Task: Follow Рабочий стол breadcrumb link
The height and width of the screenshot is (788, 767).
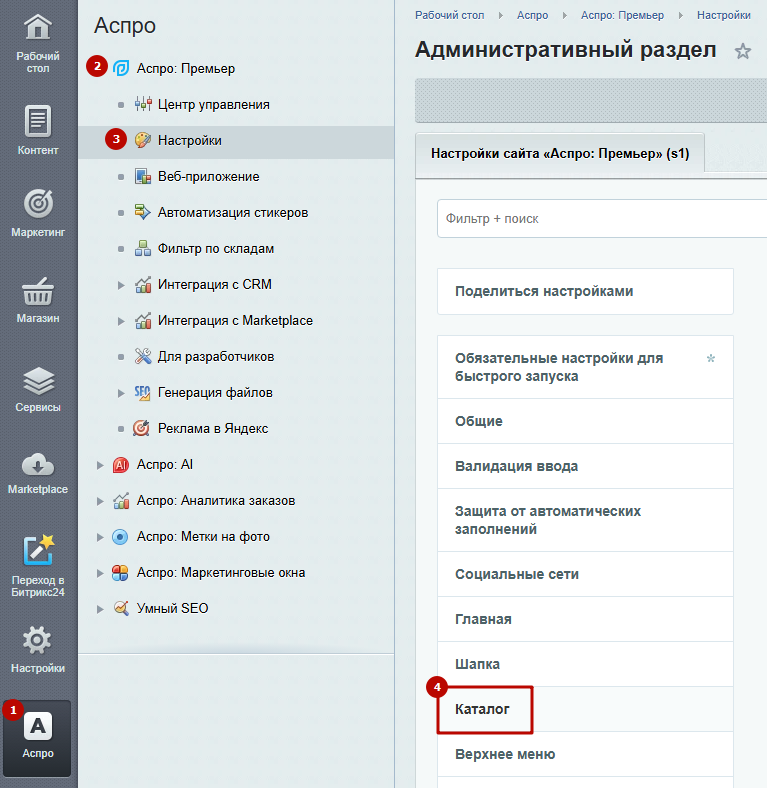Action: coord(449,16)
